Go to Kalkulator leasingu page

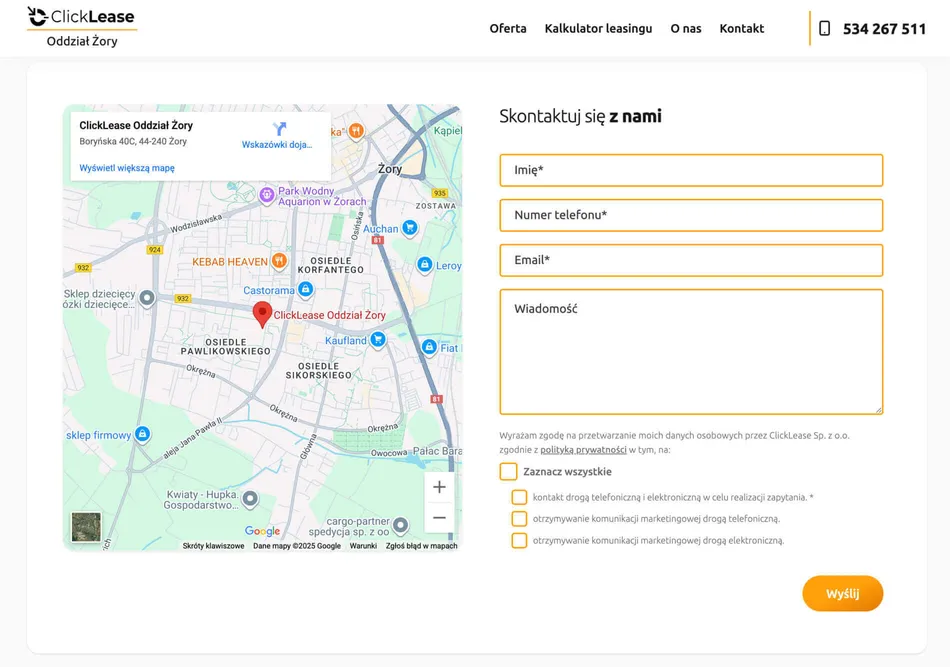pyautogui.click(x=598, y=29)
